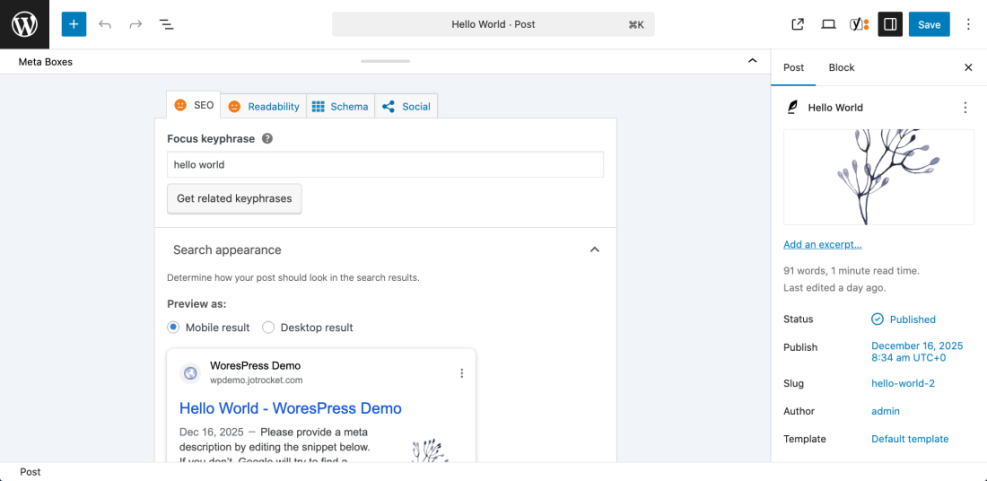Screen dimensions: 987x481
Task: Click the SEO tab orange smiley icon
Action: (181, 105)
